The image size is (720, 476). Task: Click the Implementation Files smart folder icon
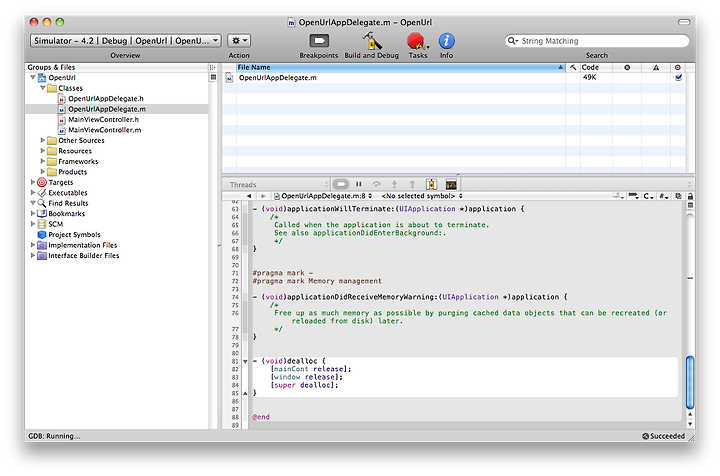click(42, 245)
